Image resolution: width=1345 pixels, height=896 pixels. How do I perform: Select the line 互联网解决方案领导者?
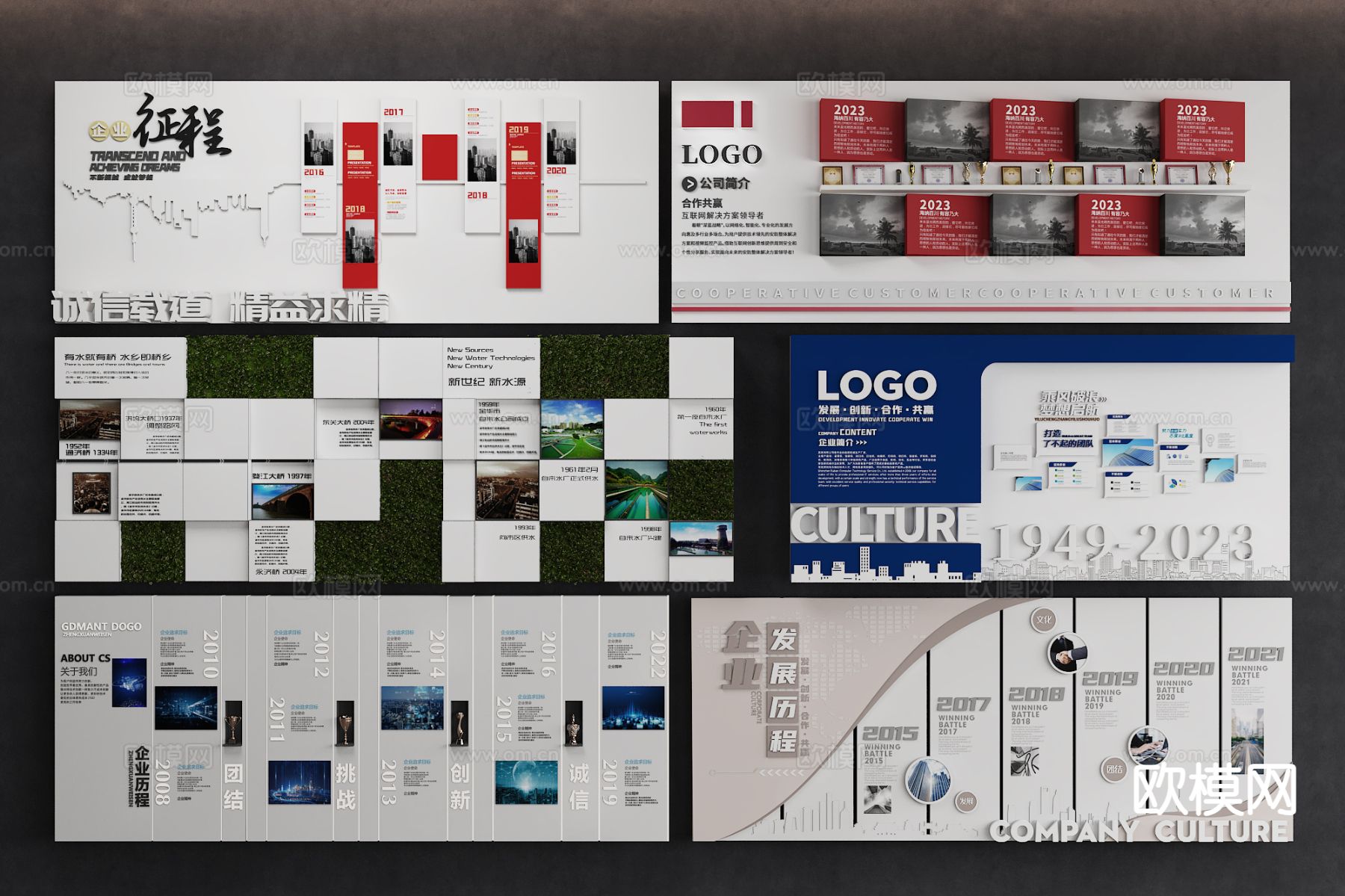722,215
